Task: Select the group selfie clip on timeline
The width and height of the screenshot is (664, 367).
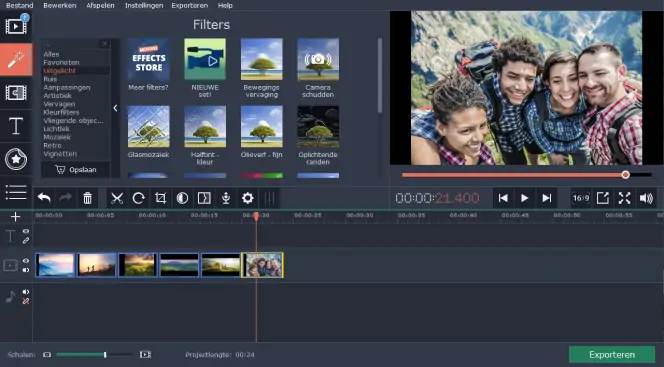Action: (262, 265)
